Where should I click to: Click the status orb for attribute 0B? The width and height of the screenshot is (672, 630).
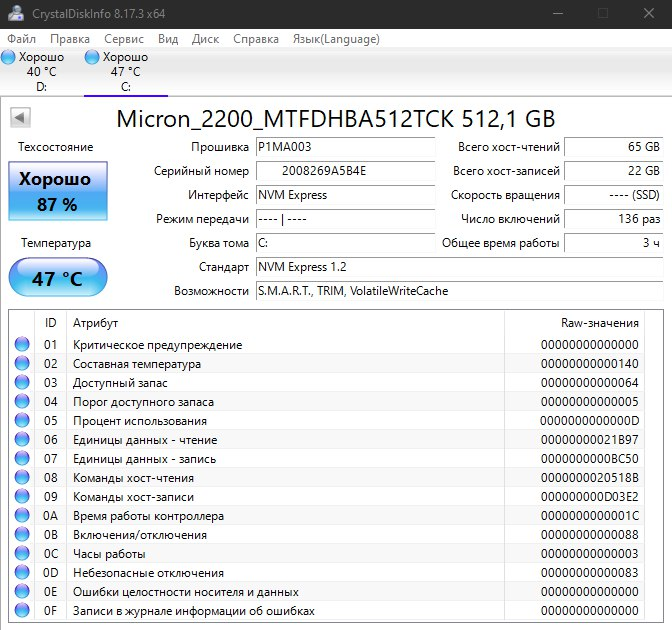(22, 534)
